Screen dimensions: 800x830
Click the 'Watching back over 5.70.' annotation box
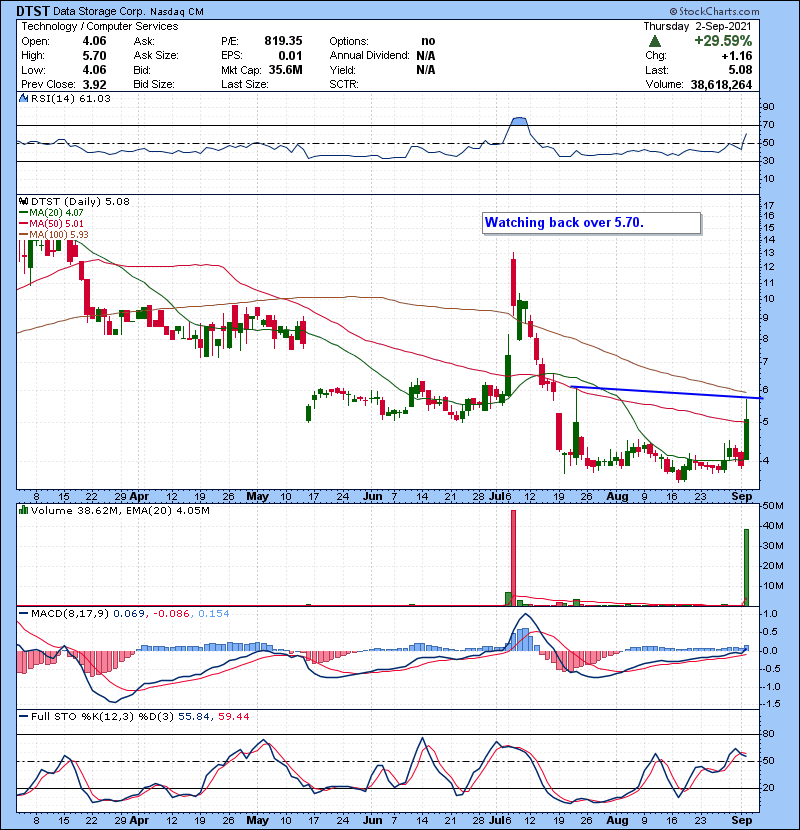click(591, 223)
